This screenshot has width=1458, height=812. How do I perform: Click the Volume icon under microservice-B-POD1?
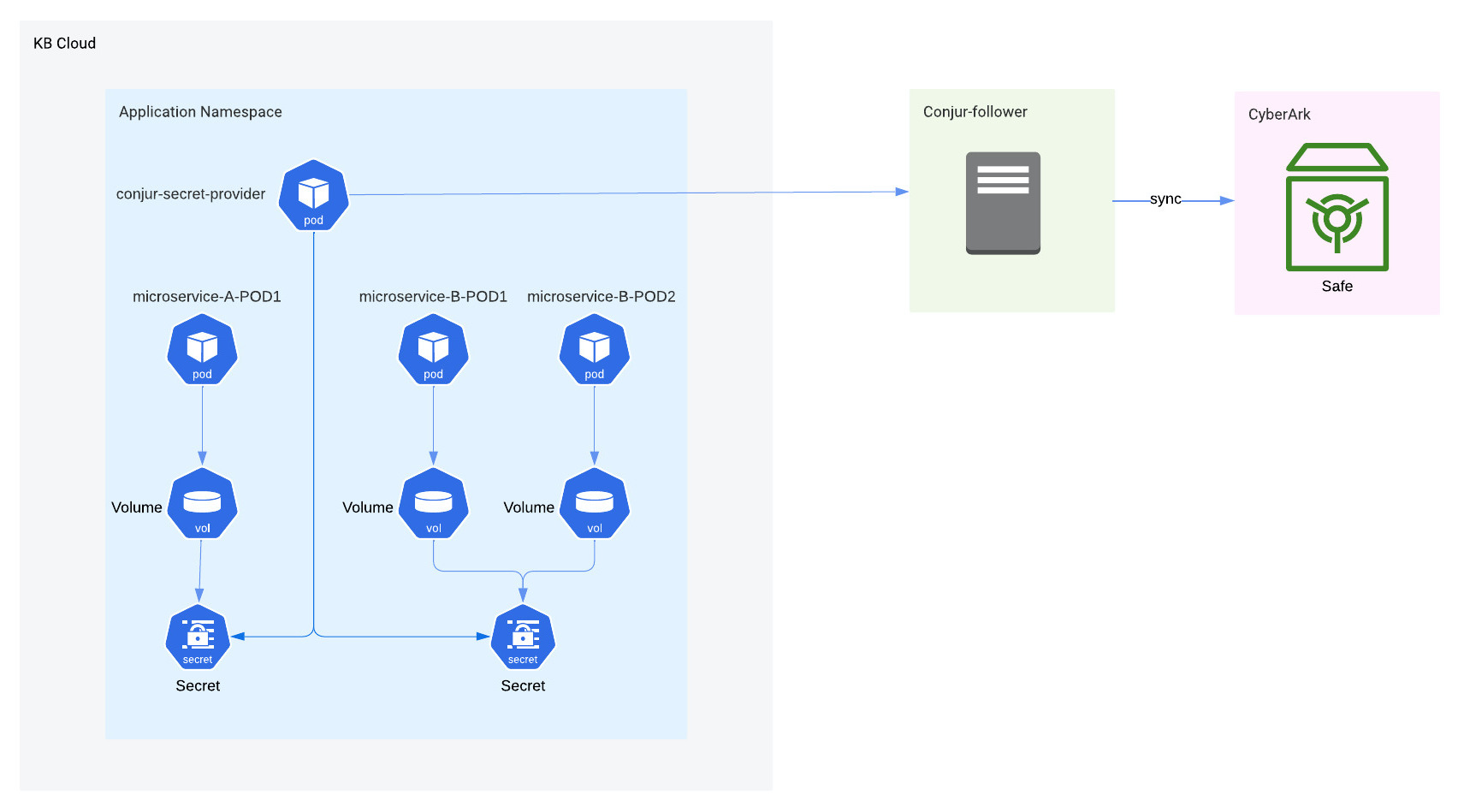433,503
